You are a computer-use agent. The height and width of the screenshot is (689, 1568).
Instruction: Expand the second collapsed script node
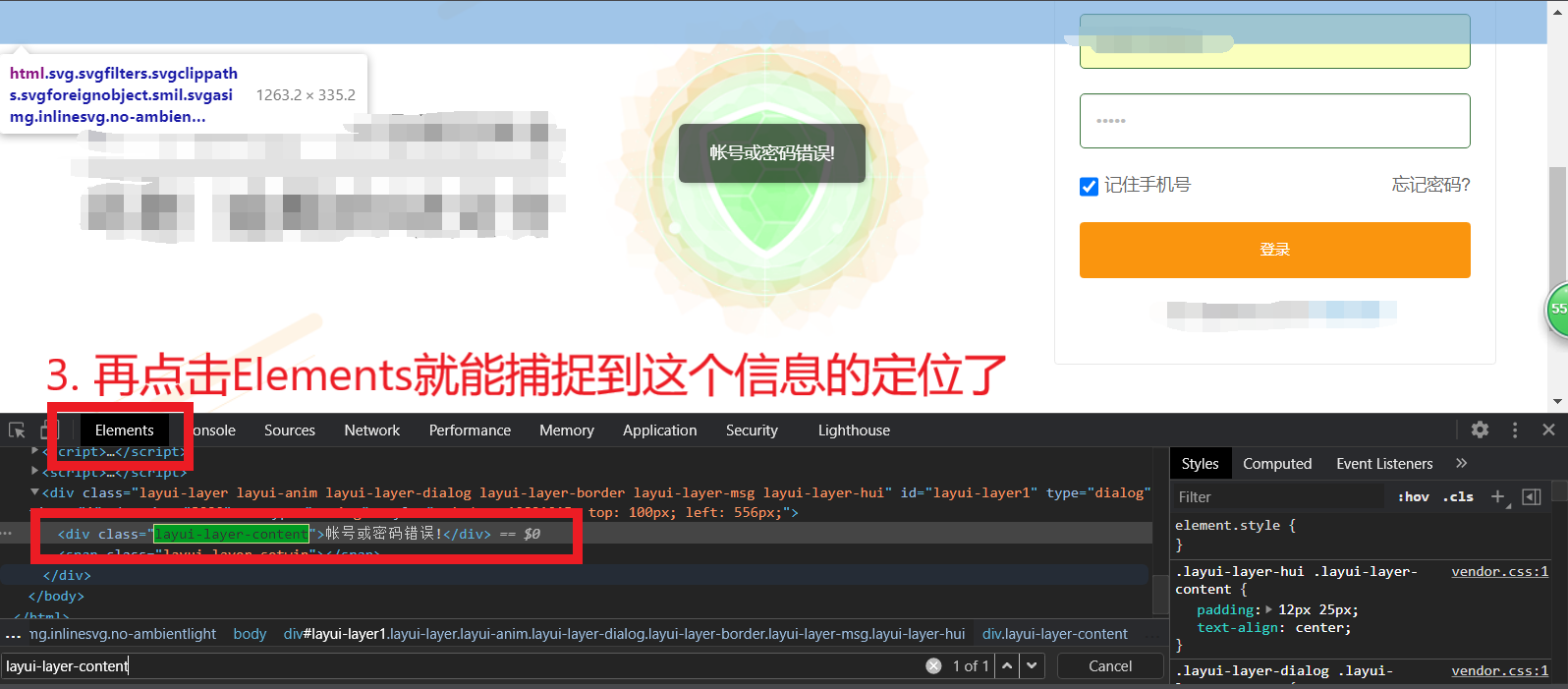(x=35, y=472)
